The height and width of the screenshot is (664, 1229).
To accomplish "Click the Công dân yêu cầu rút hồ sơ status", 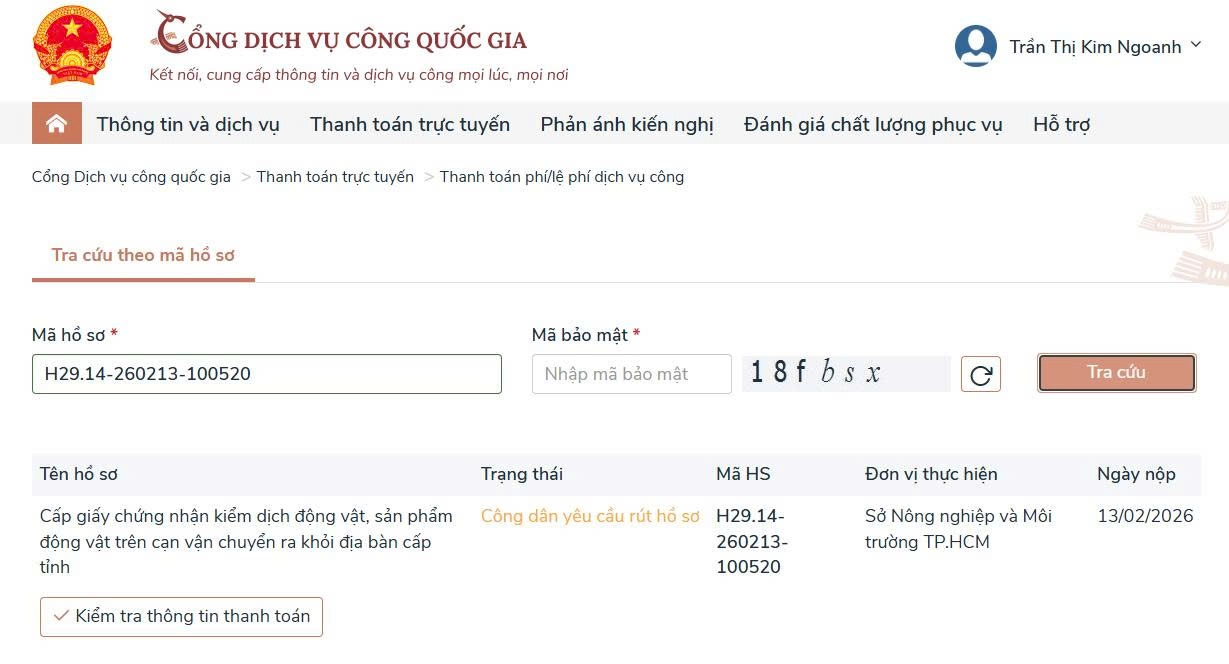I will tap(590, 516).
